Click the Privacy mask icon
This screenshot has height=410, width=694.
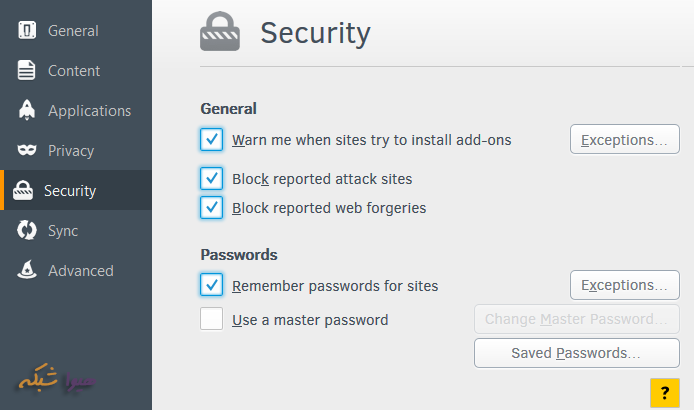[28, 151]
